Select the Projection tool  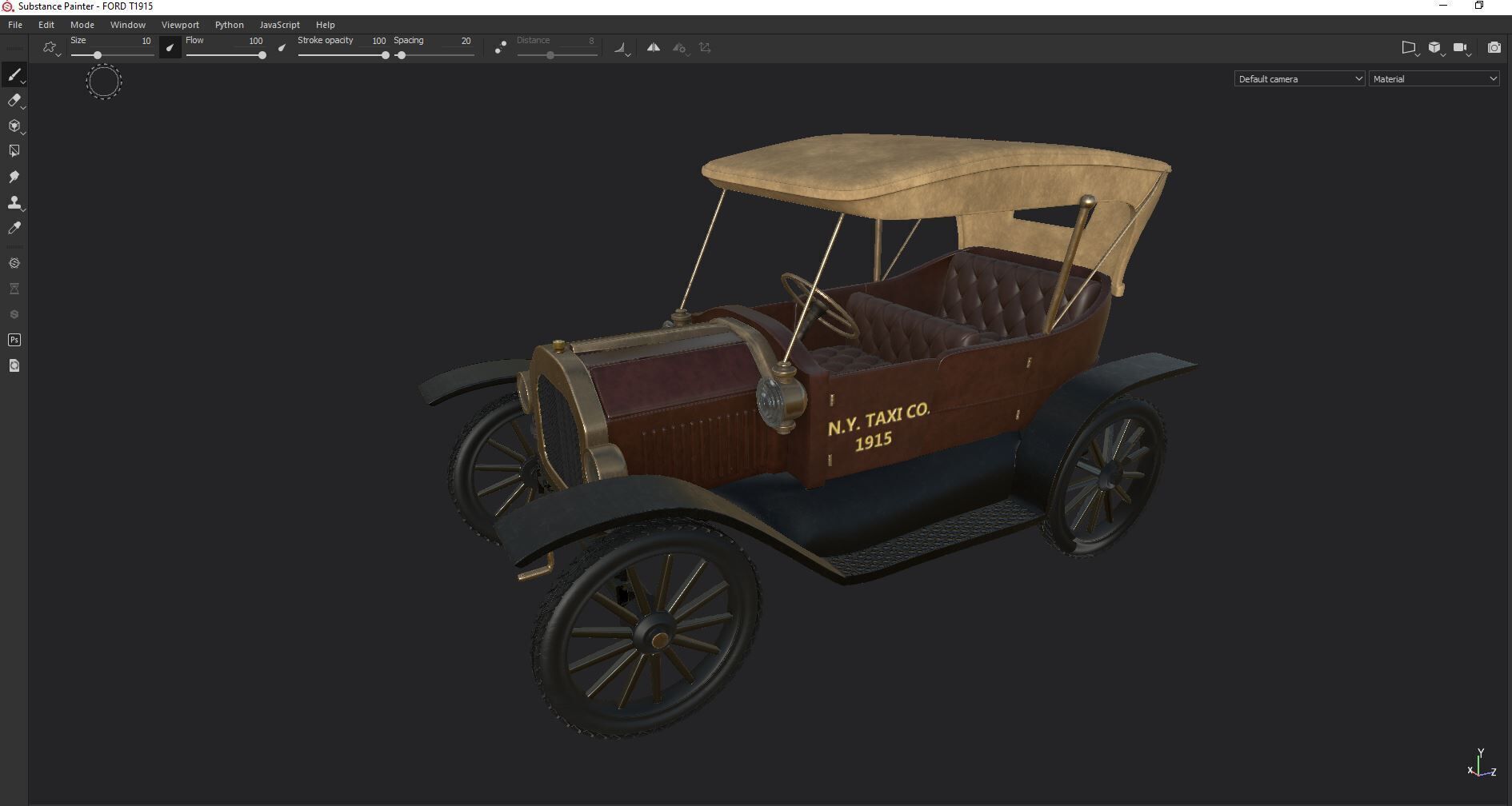pos(14,126)
